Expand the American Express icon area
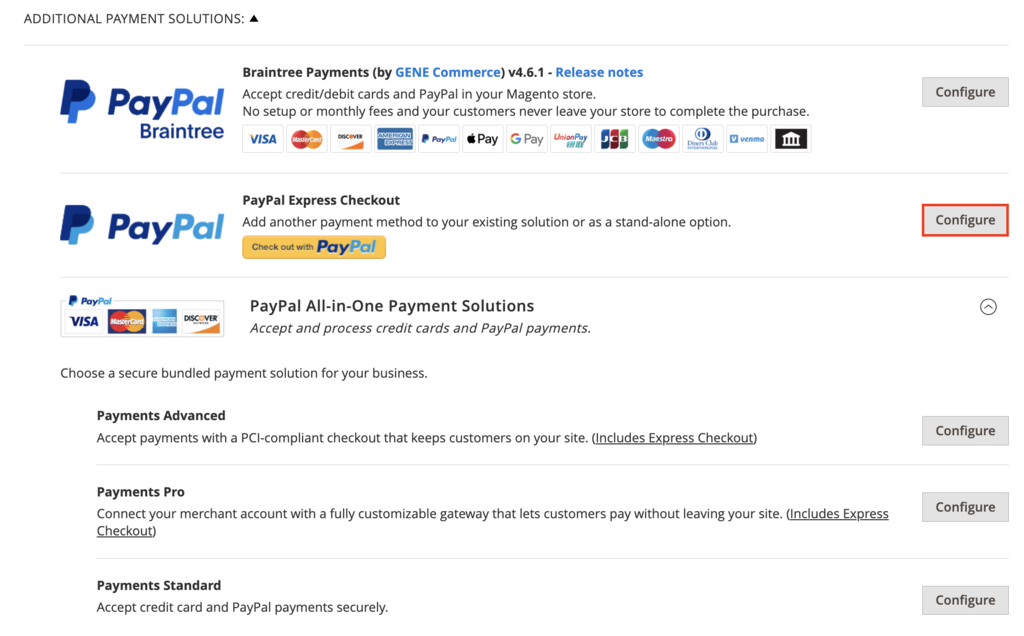Viewport: 1024px width, 636px height. pos(393,139)
